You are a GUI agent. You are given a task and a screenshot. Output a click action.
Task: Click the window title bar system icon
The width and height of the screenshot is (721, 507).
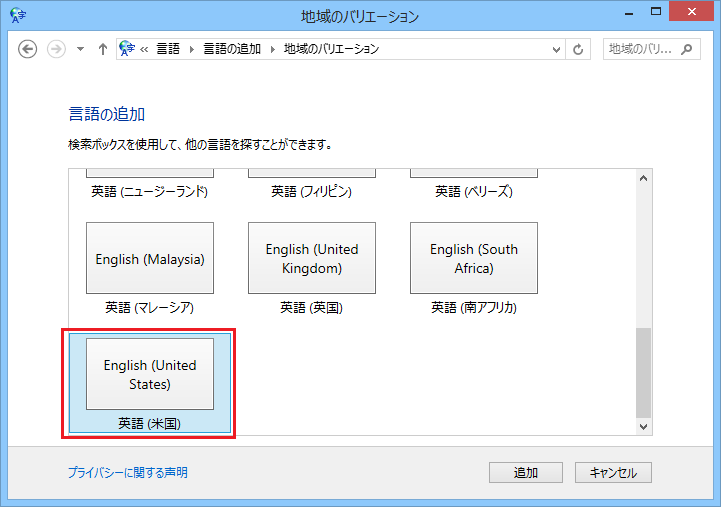coord(17,16)
